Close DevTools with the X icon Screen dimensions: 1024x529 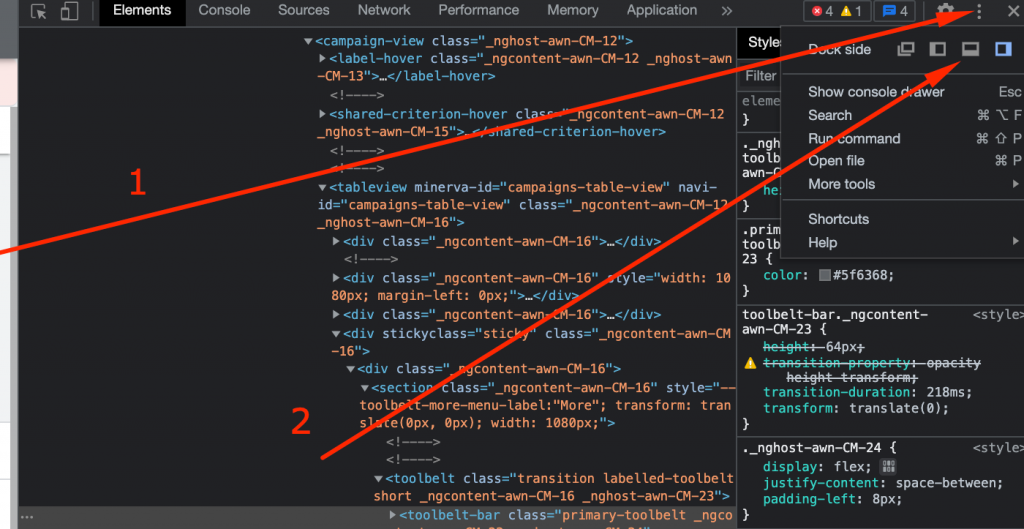1013,11
